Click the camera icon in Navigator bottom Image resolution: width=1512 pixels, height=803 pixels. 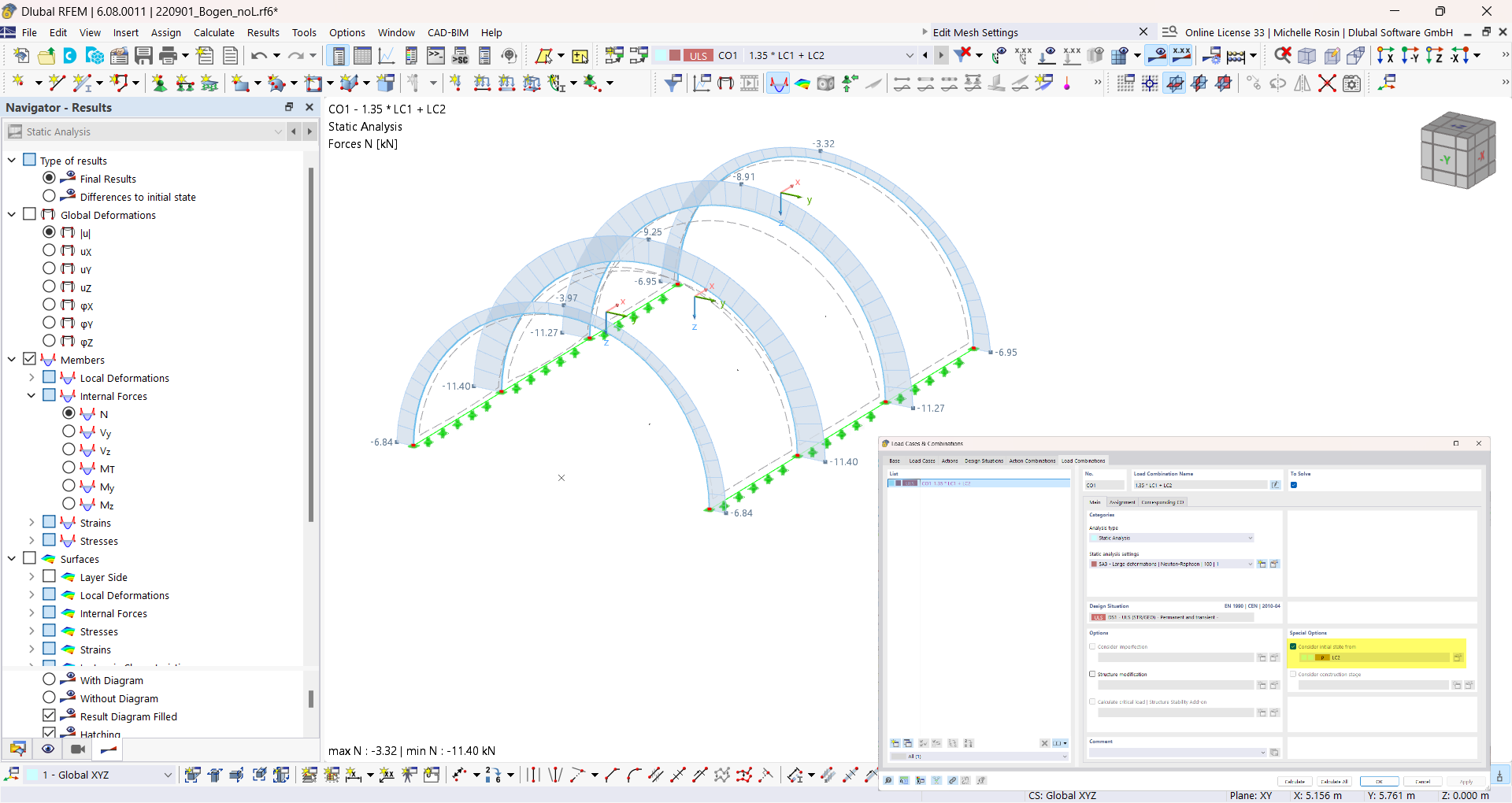coord(78,749)
